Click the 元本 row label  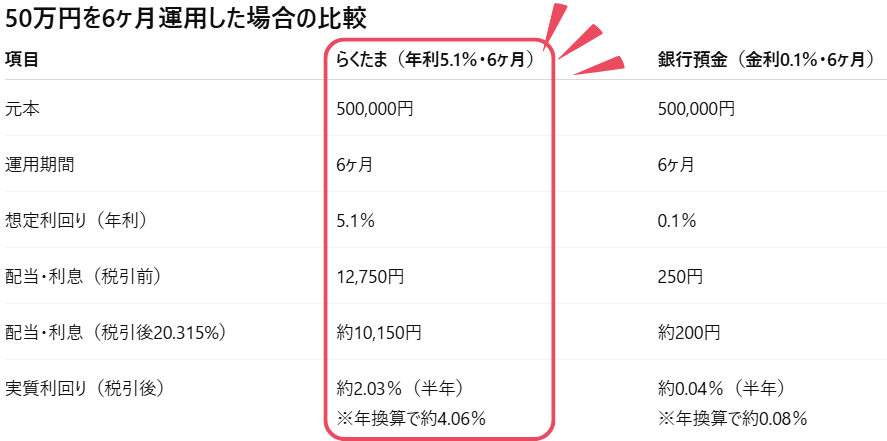pyautogui.click(x=22, y=108)
